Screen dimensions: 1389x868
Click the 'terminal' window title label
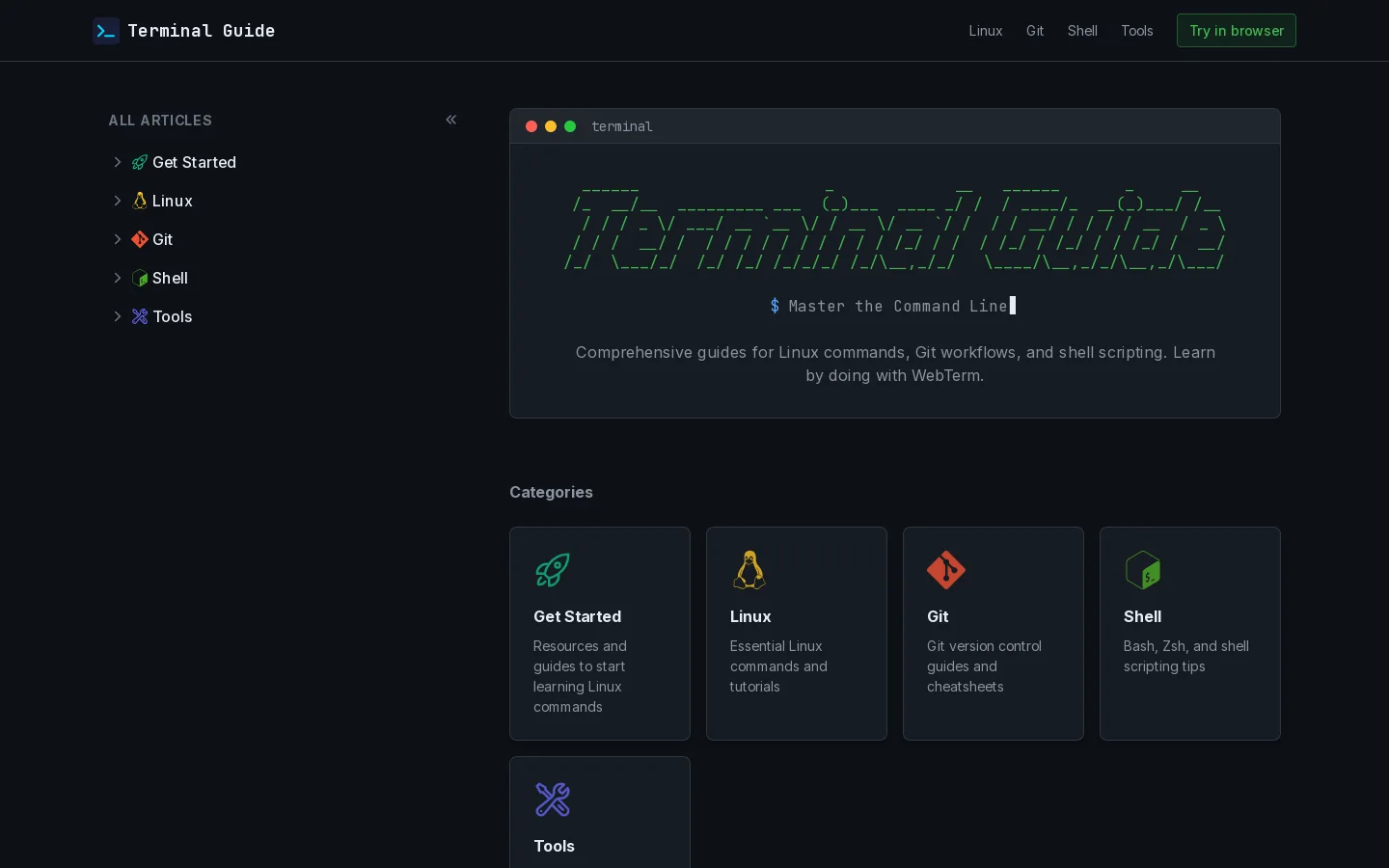[622, 126]
